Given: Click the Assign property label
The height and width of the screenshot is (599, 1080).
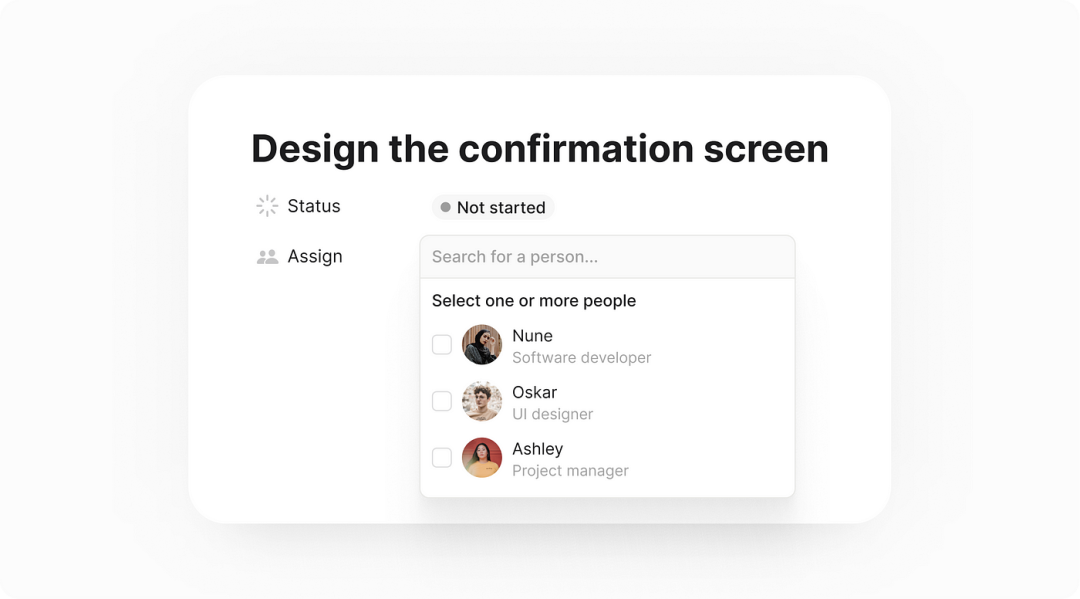Looking at the screenshot, I should click(x=315, y=257).
